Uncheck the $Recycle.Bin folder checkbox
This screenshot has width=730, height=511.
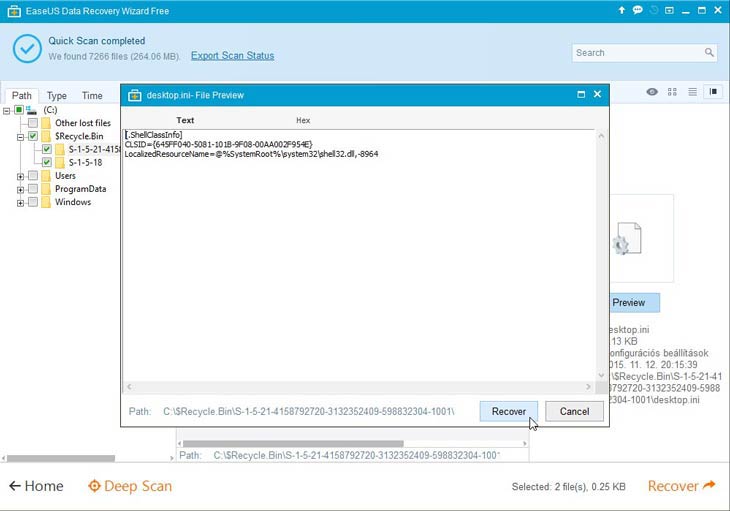[x=33, y=136]
